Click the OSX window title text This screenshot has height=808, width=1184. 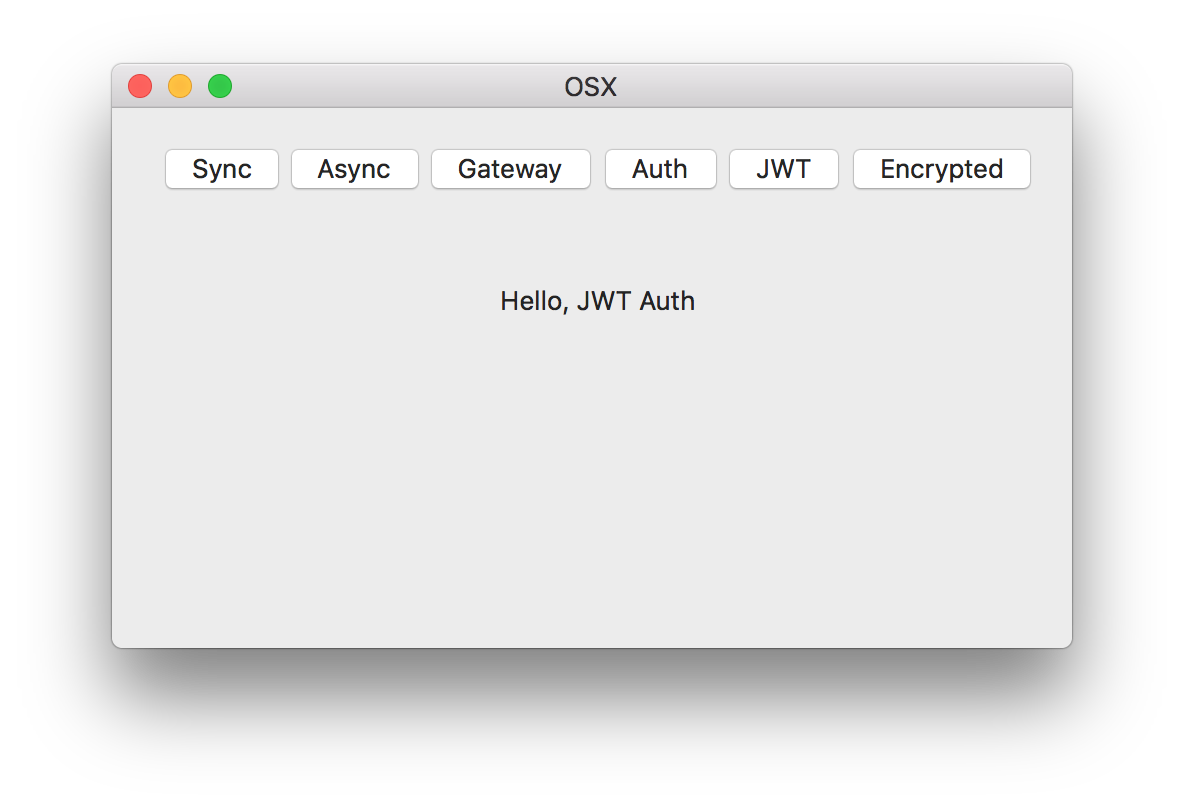pyautogui.click(x=590, y=87)
